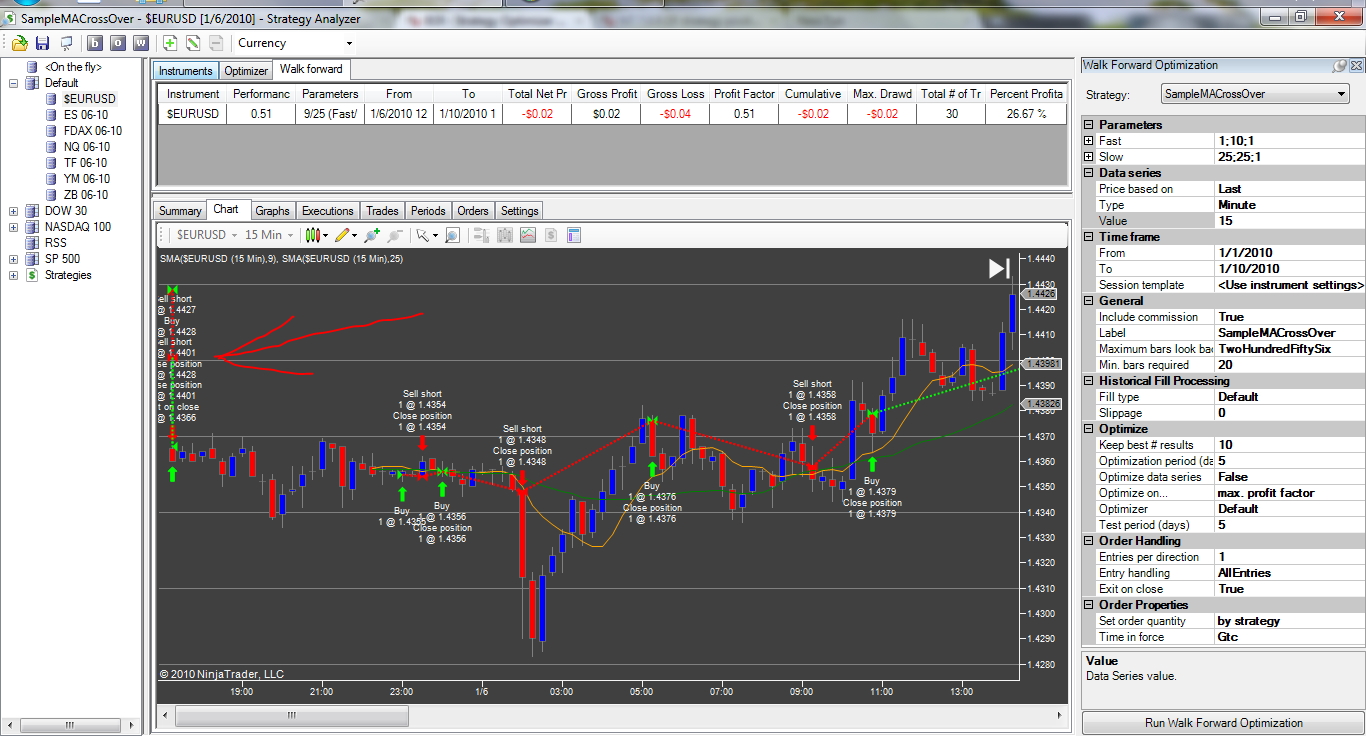
Task: Select the yellow pencil drawing tools icon
Action: [x=345, y=235]
